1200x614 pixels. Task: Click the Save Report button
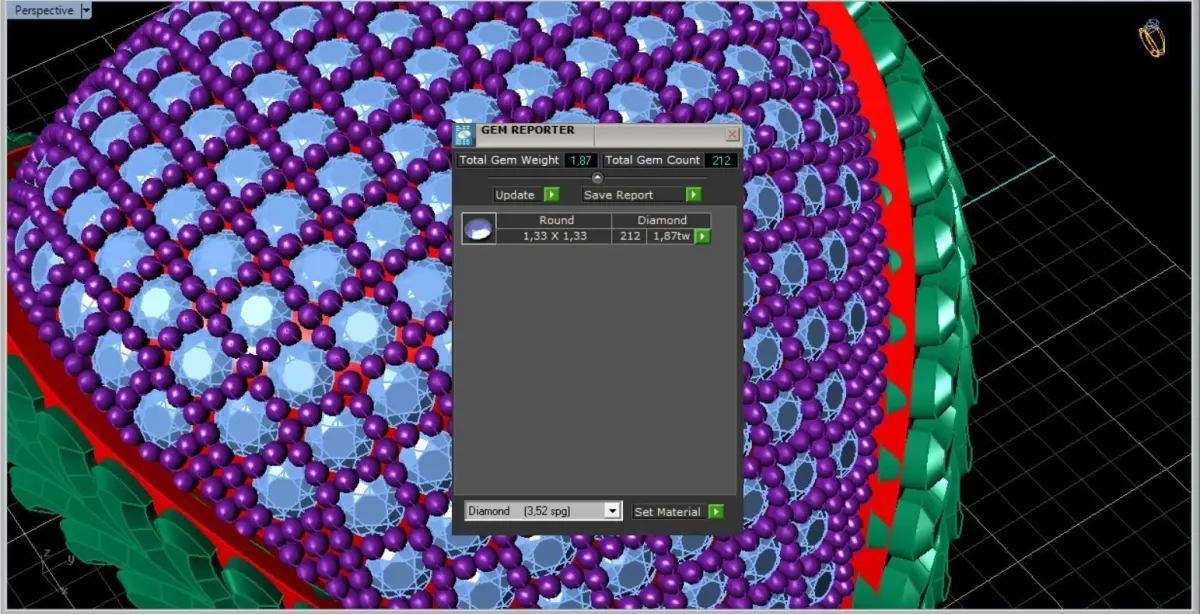633,195
